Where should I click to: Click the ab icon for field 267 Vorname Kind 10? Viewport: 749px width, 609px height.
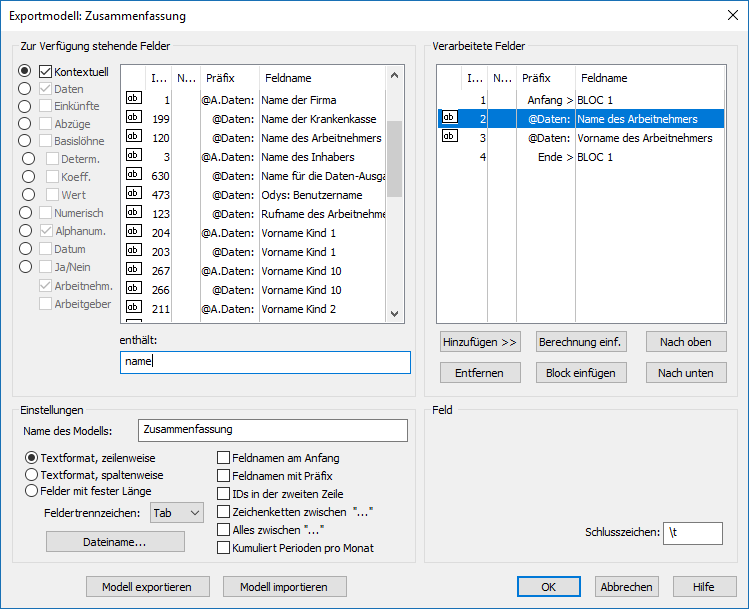(134, 269)
